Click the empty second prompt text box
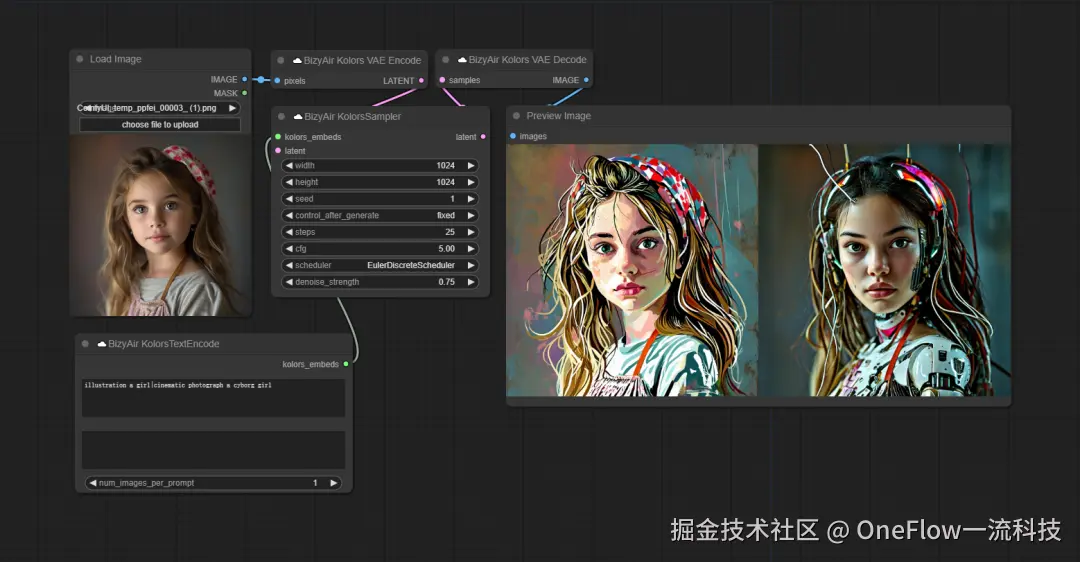 [x=214, y=450]
